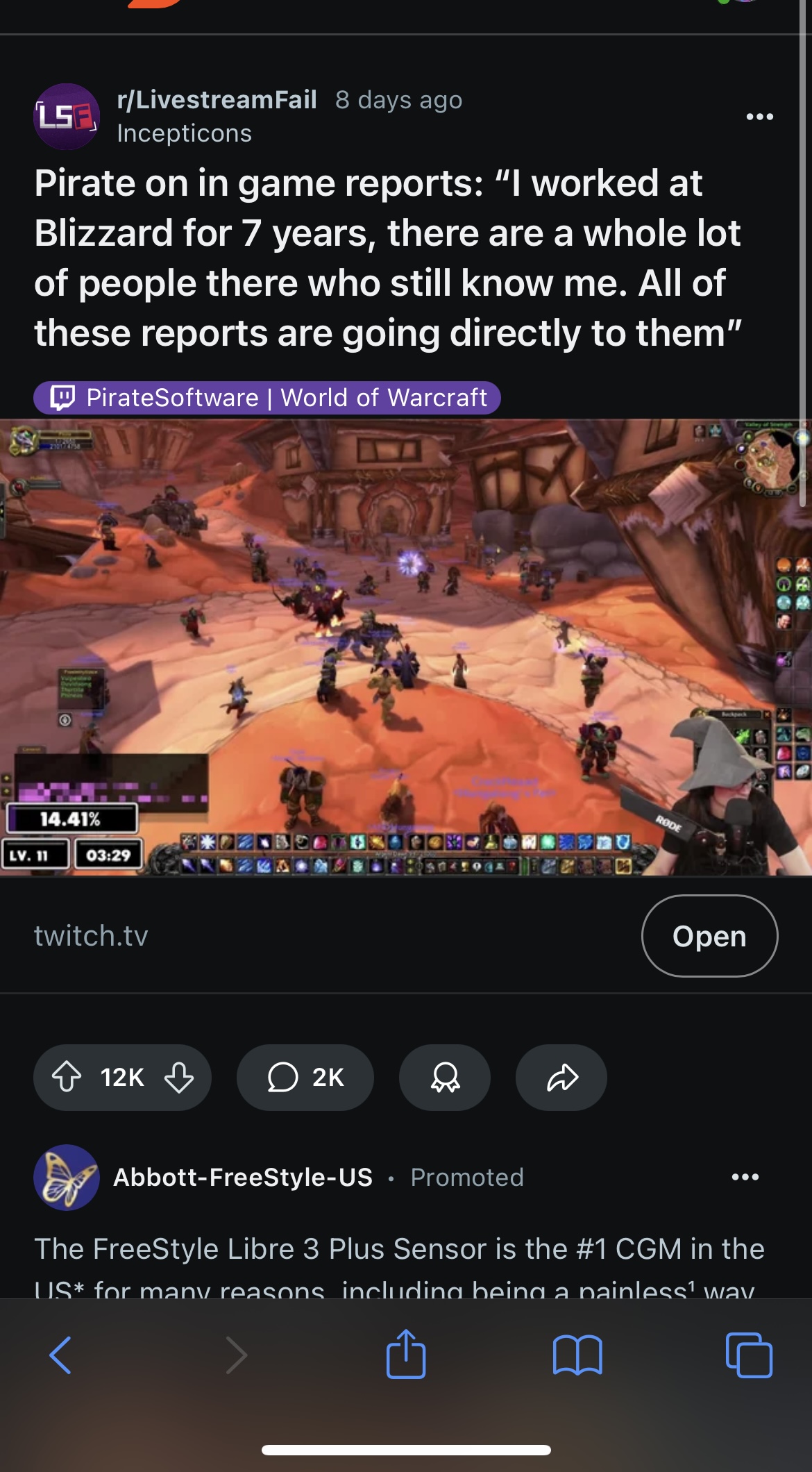Open Abbott-FreeStyle-US promoted profile
This screenshot has width=812, height=1472.
pos(243,1177)
